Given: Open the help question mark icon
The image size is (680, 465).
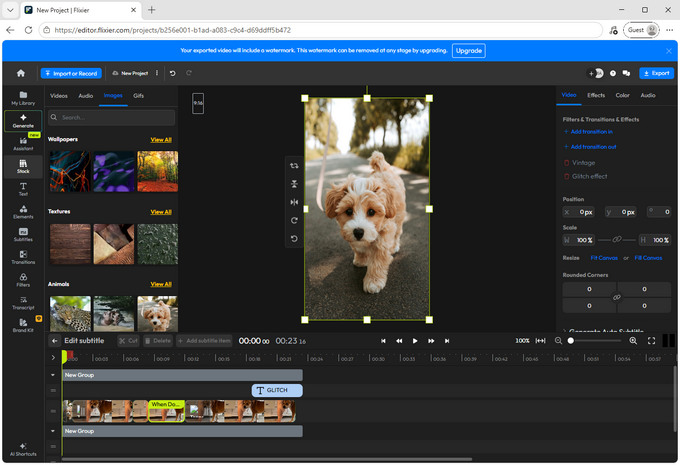Looking at the screenshot, I should click(613, 73).
